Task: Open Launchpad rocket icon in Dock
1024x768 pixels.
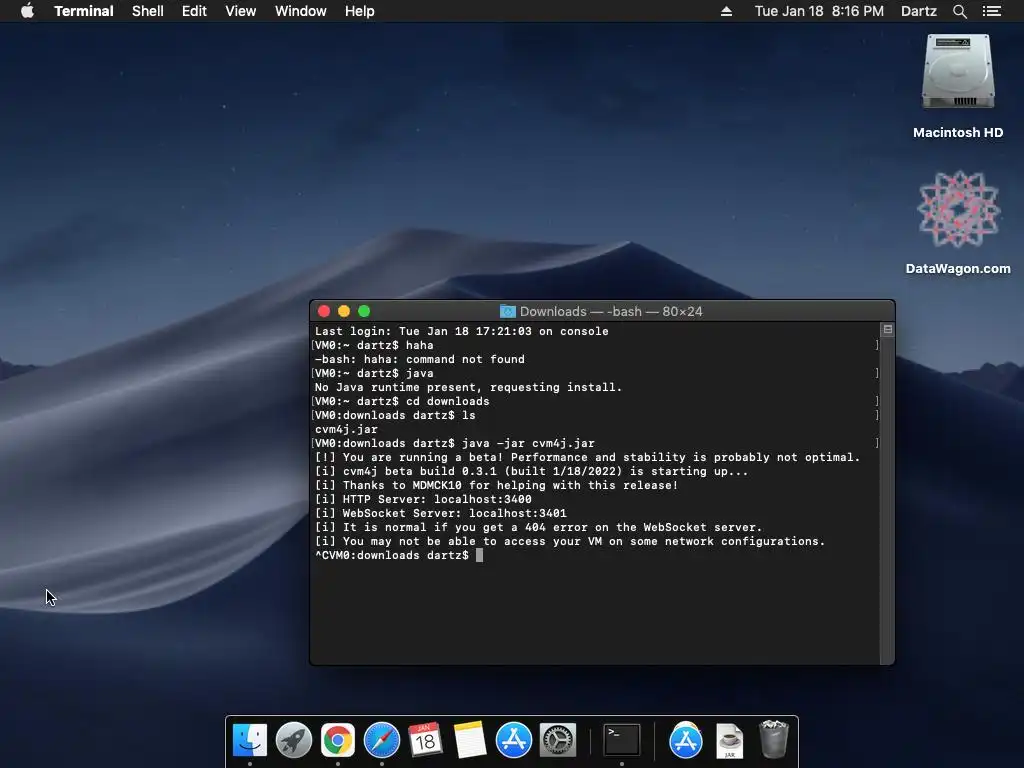Action: [x=294, y=740]
